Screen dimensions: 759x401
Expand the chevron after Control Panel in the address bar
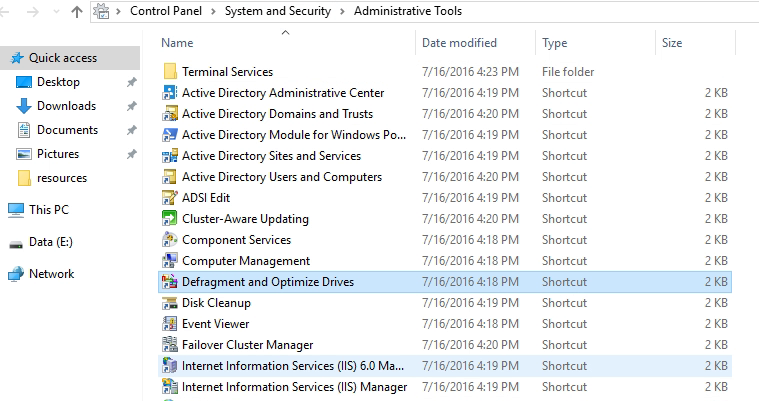point(213,11)
